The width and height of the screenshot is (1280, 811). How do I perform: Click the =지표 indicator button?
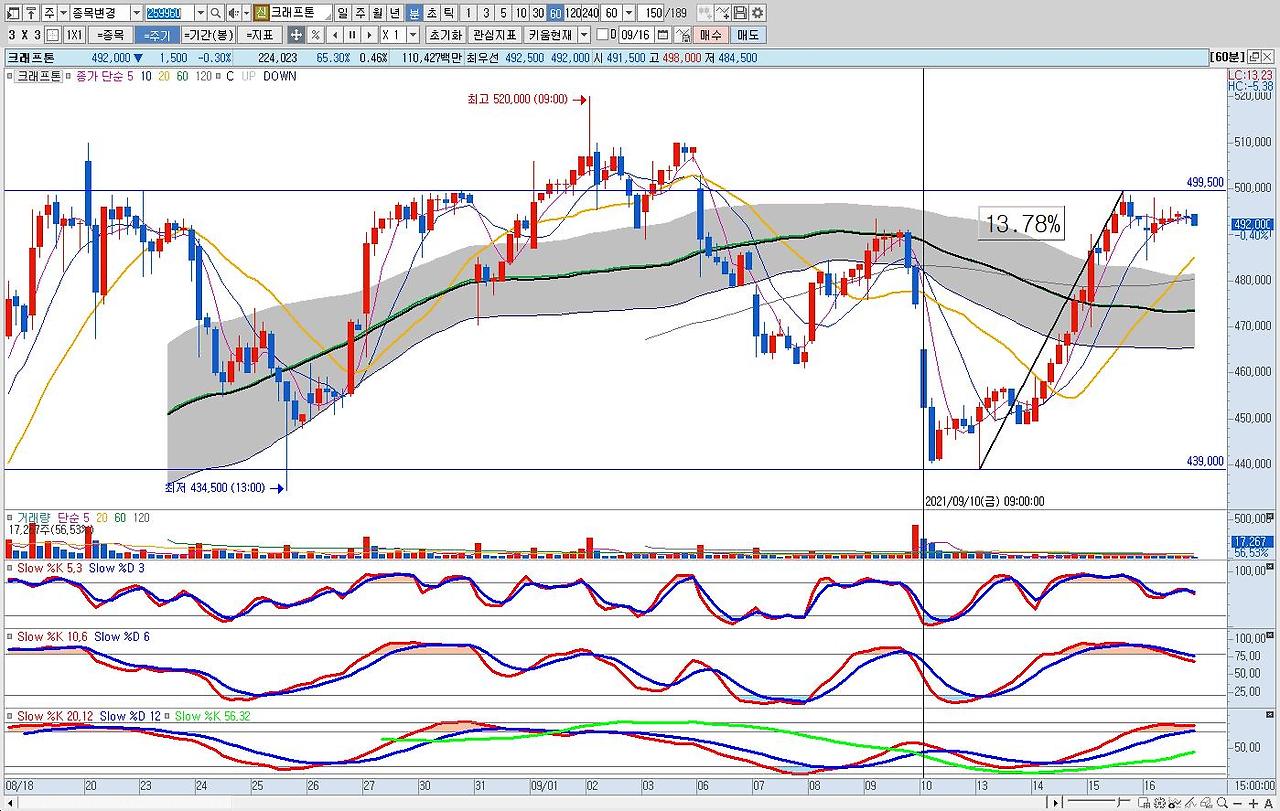click(261, 35)
